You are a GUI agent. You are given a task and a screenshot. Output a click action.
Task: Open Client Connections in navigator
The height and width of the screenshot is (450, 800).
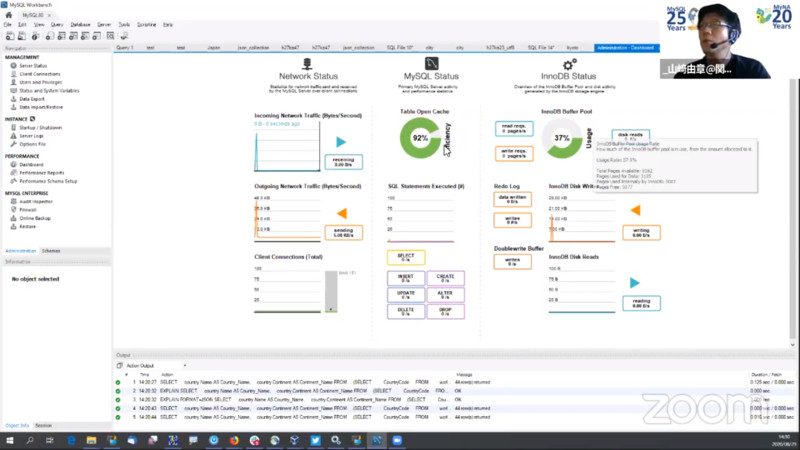[x=39, y=74]
